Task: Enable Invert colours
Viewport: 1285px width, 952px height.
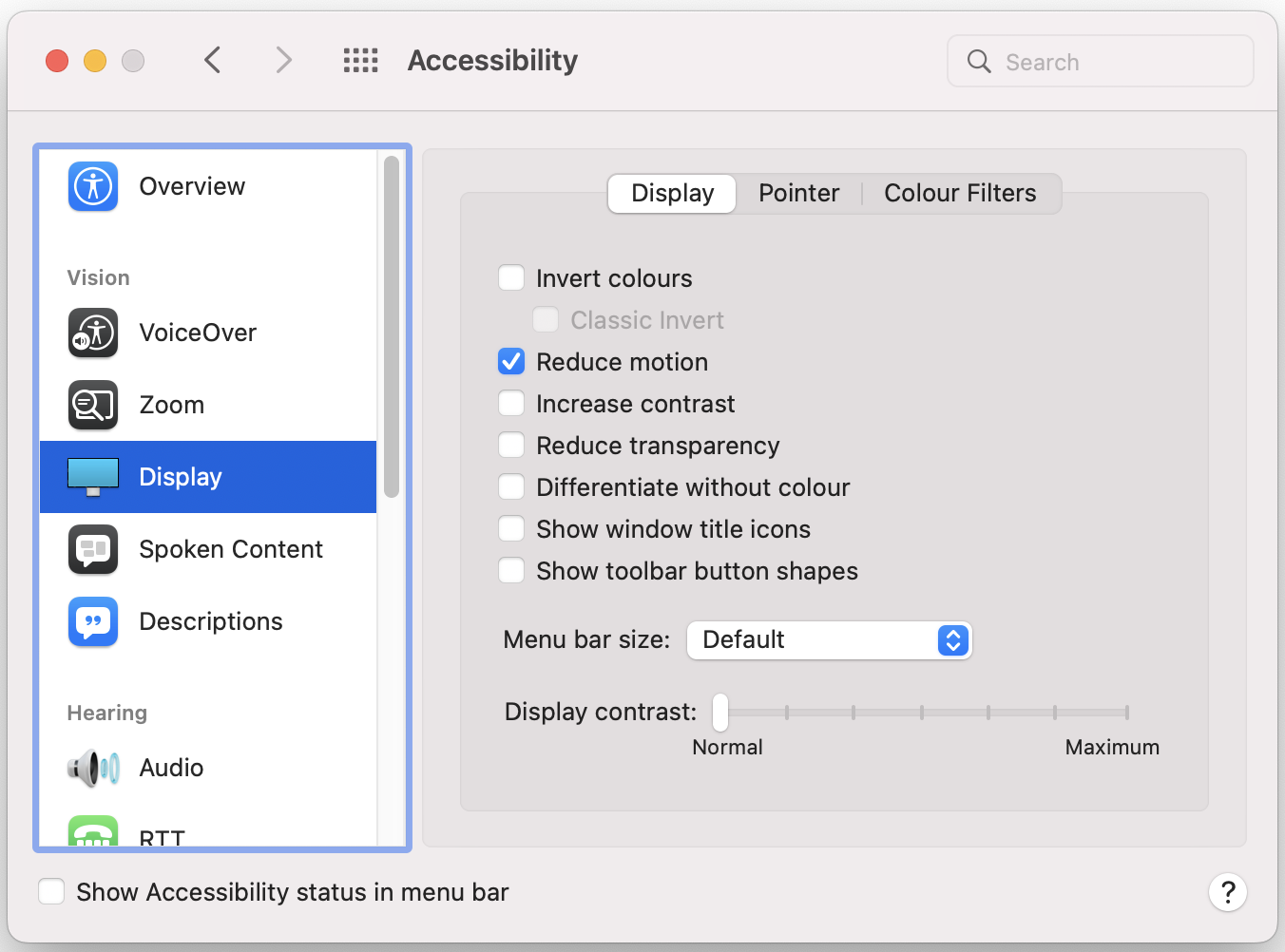Action: click(x=511, y=277)
